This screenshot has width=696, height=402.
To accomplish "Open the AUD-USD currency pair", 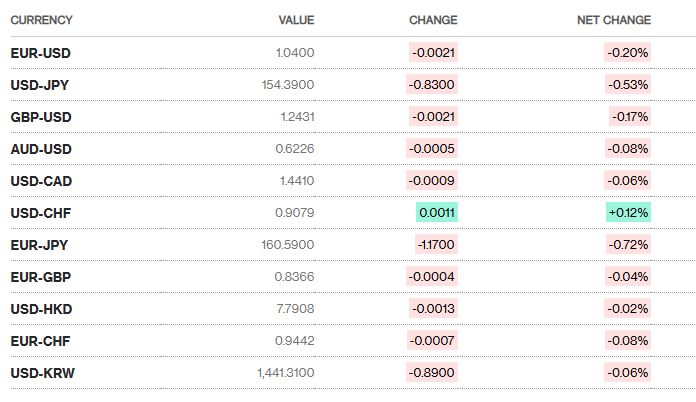I will [40, 149].
